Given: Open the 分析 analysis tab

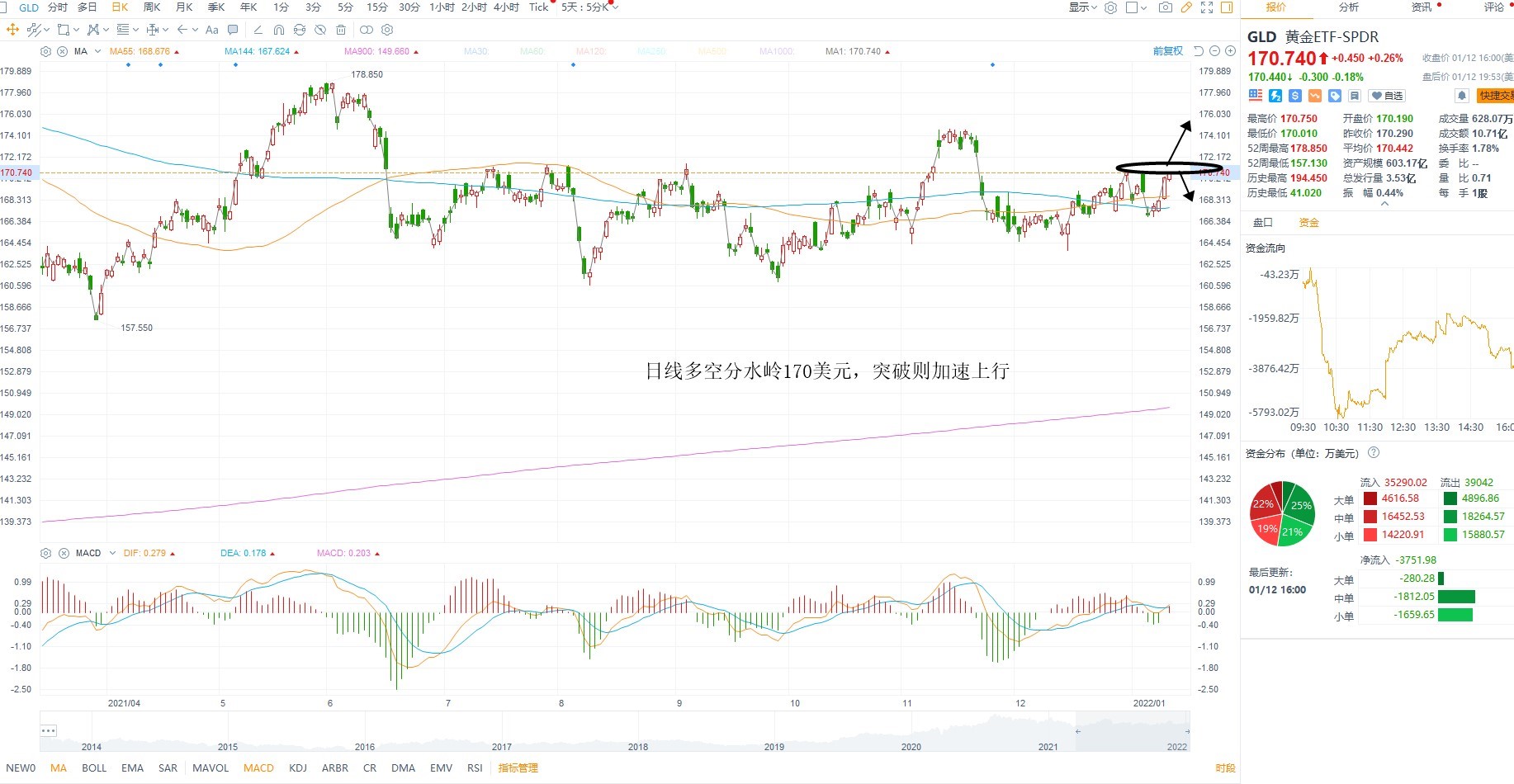Looking at the screenshot, I should (1349, 7).
